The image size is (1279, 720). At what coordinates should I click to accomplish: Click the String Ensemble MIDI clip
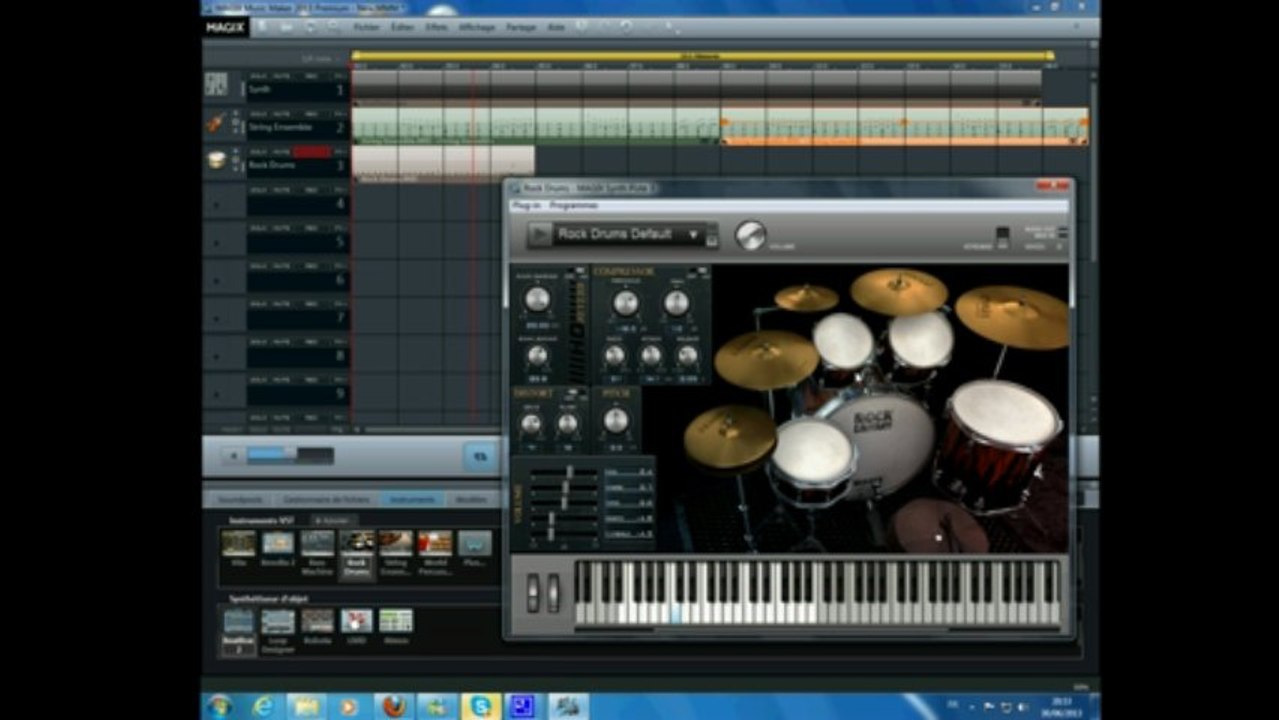(536, 125)
